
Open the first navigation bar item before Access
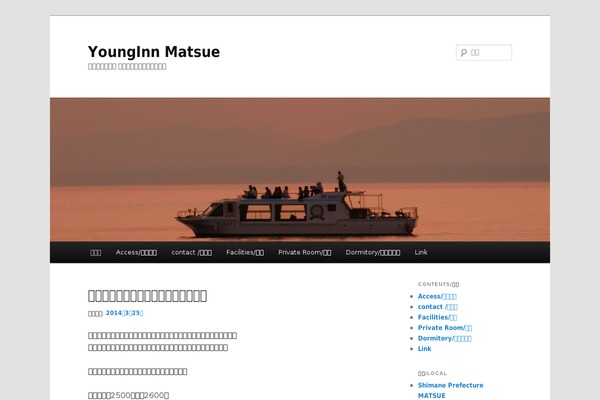click(x=96, y=253)
